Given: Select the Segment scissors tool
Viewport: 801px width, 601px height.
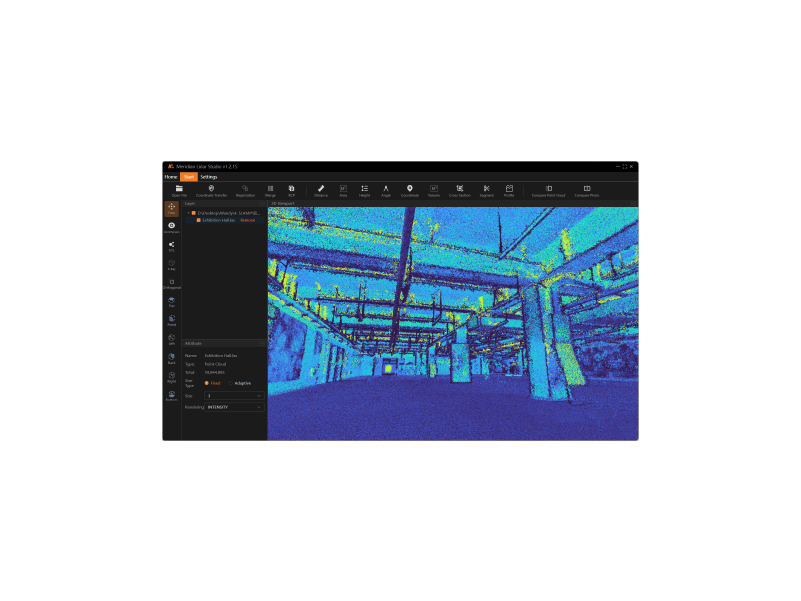Looking at the screenshot, I should (x=486, y=191).
